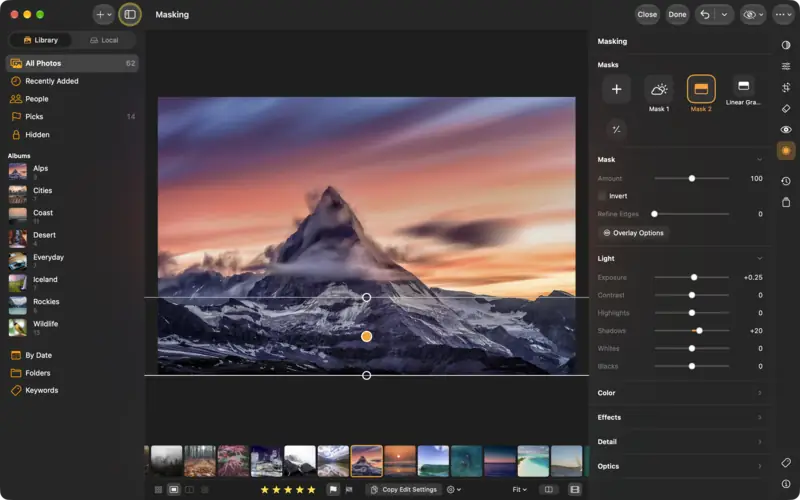
Task: Open the more options ellipsis menu
Action: (x=783, y=14)
